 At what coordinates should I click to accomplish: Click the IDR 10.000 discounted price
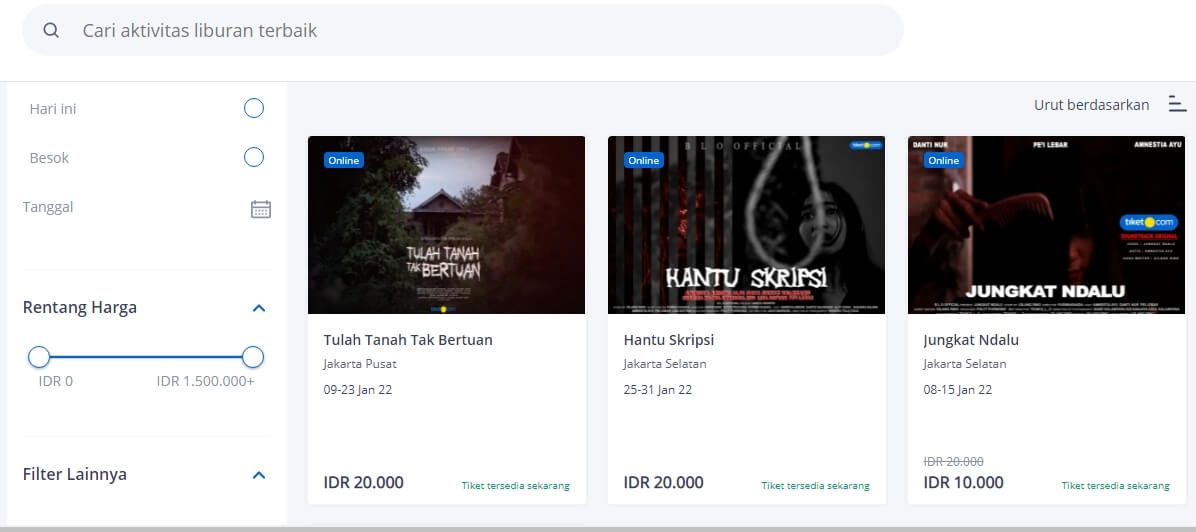pos(963,482)
